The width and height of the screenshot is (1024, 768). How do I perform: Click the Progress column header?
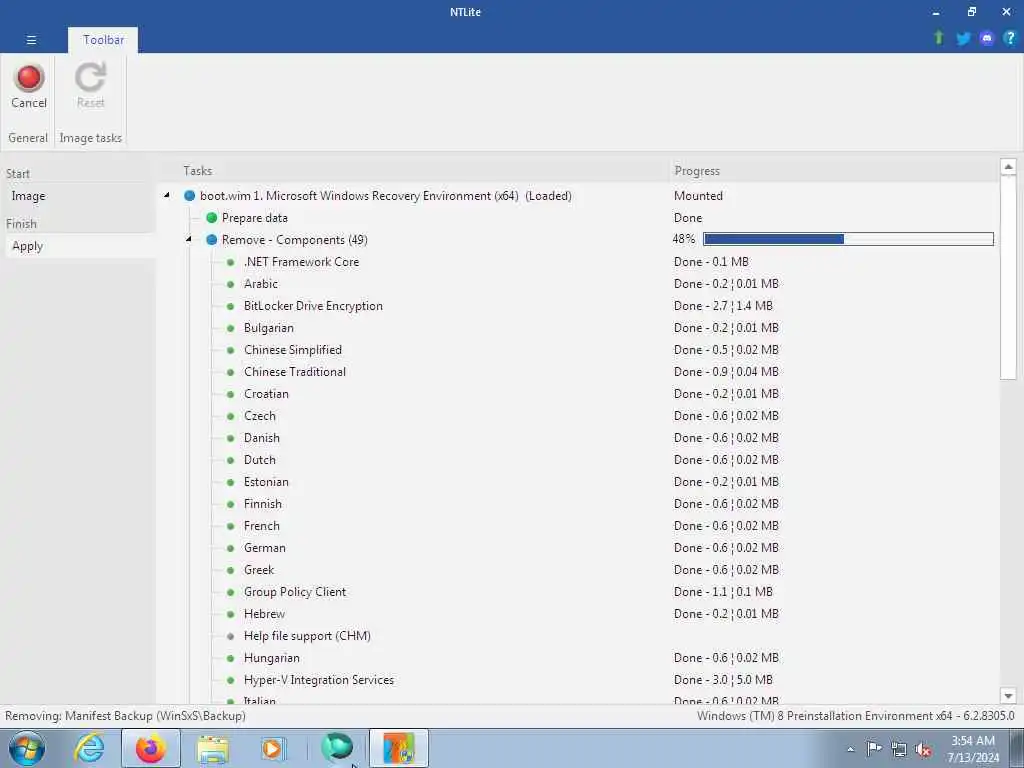pyautogui.click(x=697, y=171)
